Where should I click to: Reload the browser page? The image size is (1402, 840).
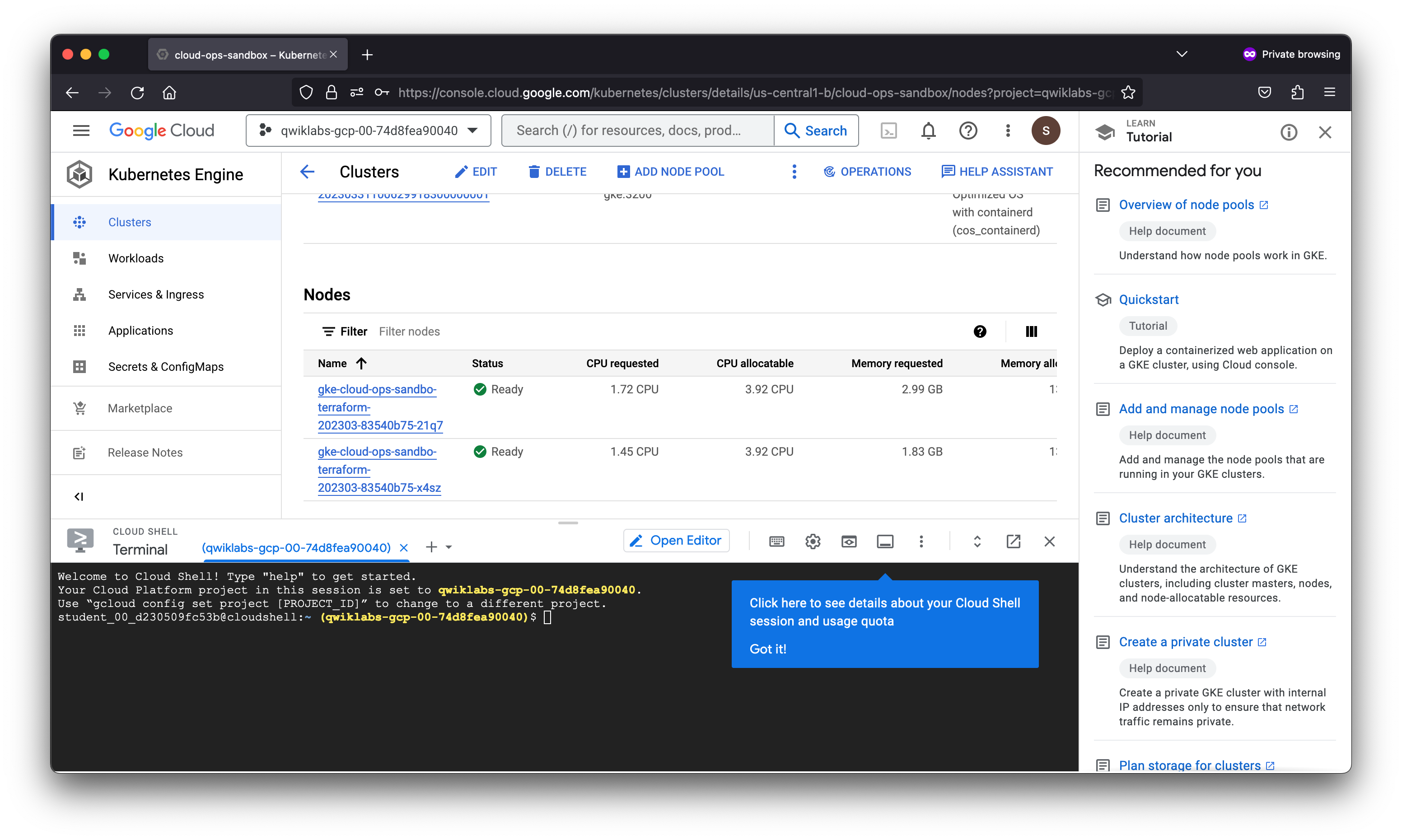coord(138,93)
